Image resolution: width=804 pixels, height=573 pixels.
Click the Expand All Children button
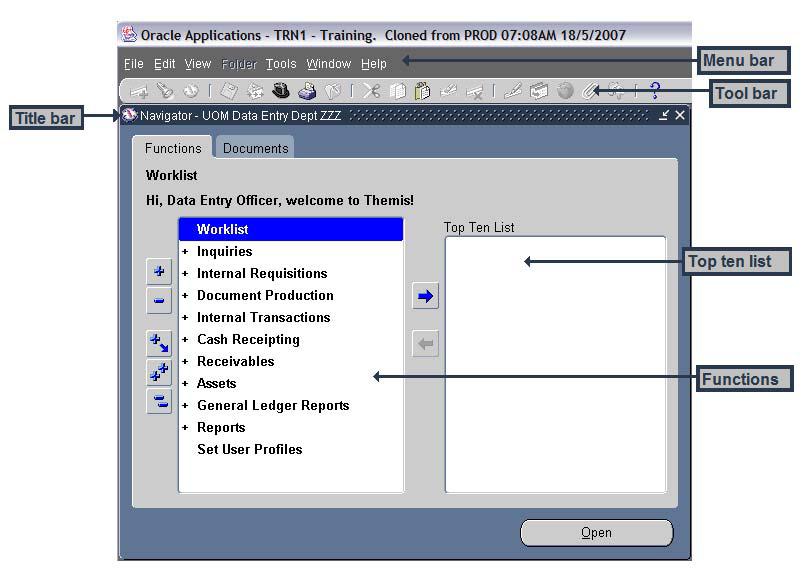pos(159,343)
